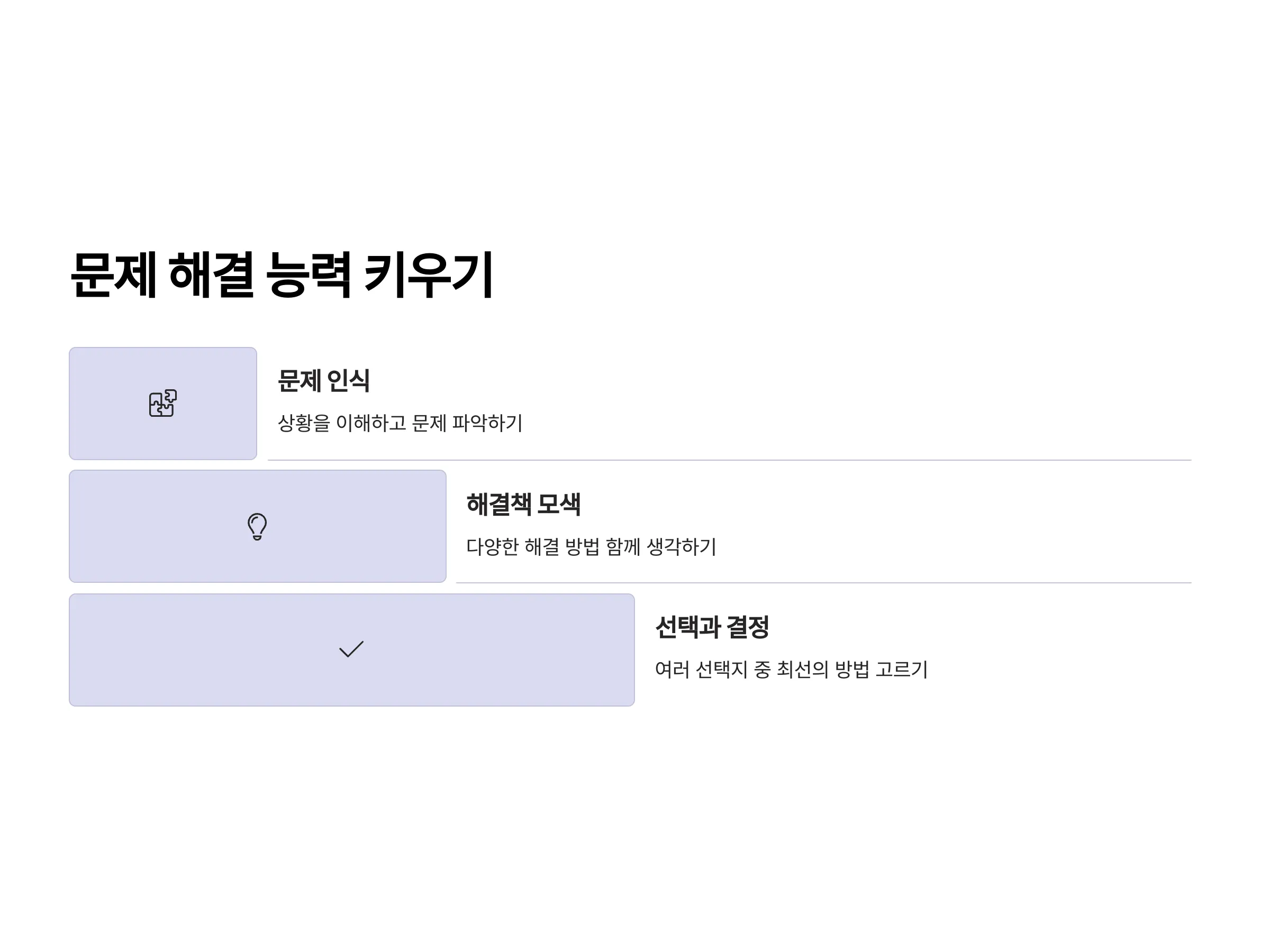This screenshot has width=1270, height=952.
Task: Click the word 결정 in the third heading
Action: 748,627
